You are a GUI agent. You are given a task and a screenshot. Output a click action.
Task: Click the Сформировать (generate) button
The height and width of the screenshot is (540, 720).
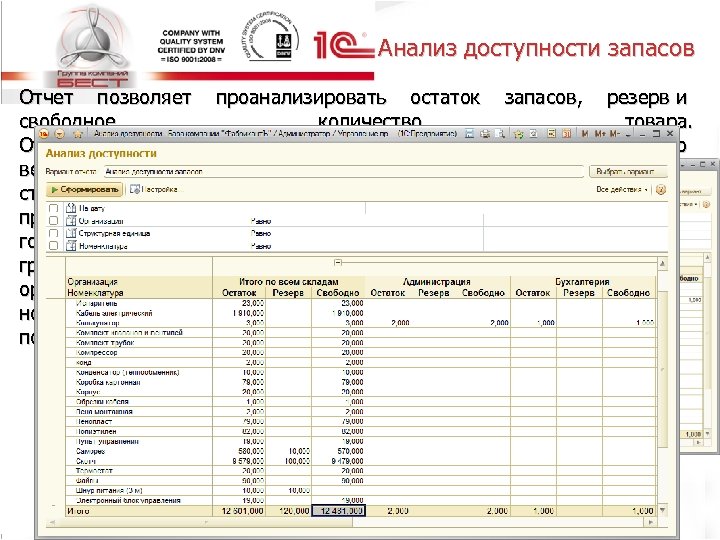pyautogui.click(x=84, y=189)
